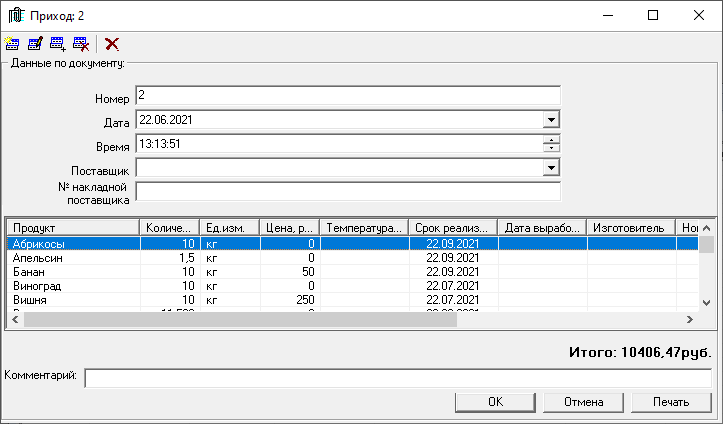Viewport: 723px width, 424px height.
Task: Open the Дата calendar dropdown
Action: click(550, 120)
